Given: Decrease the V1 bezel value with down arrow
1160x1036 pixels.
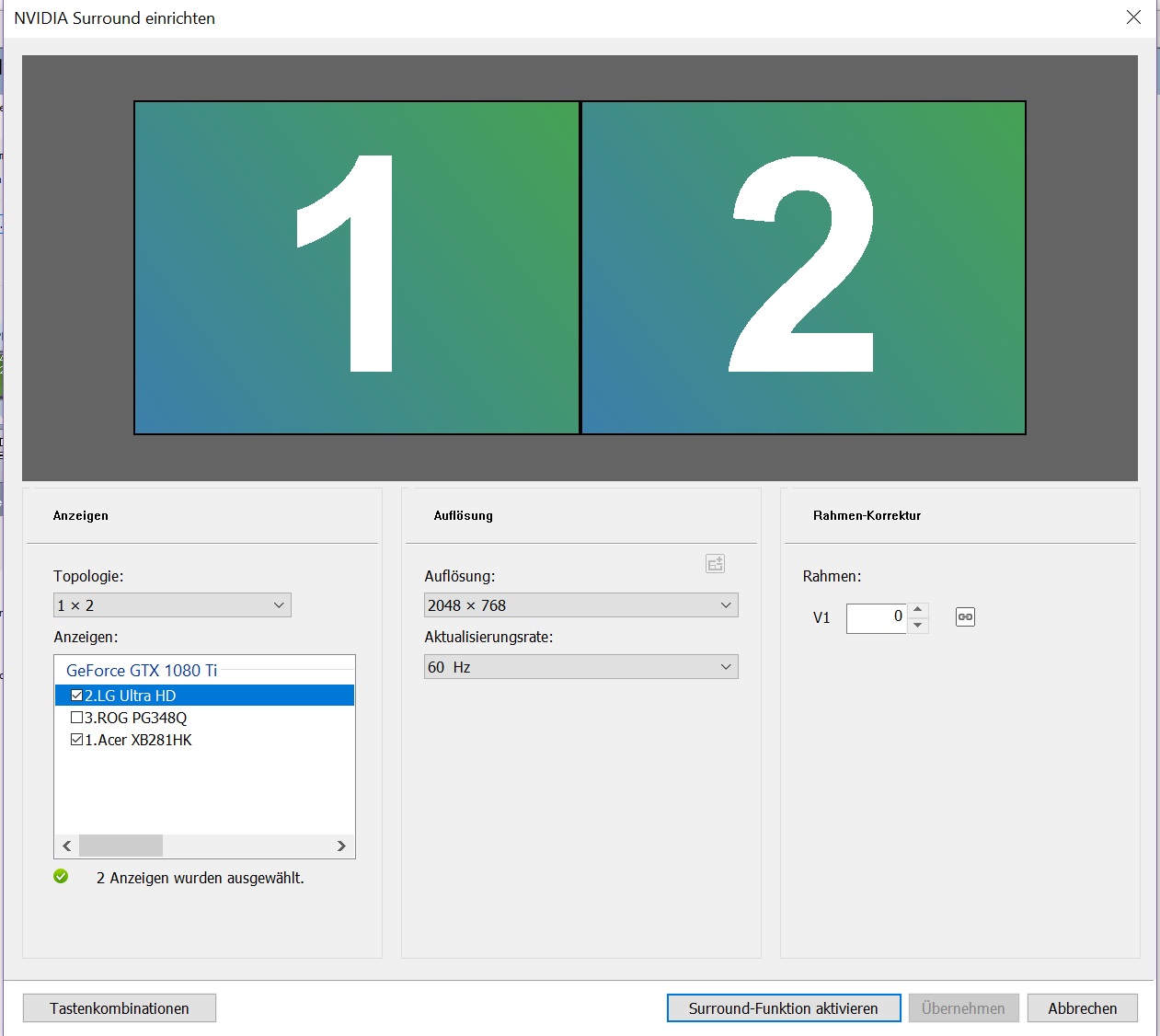Looking at the screenshot, I should (918, 626).
